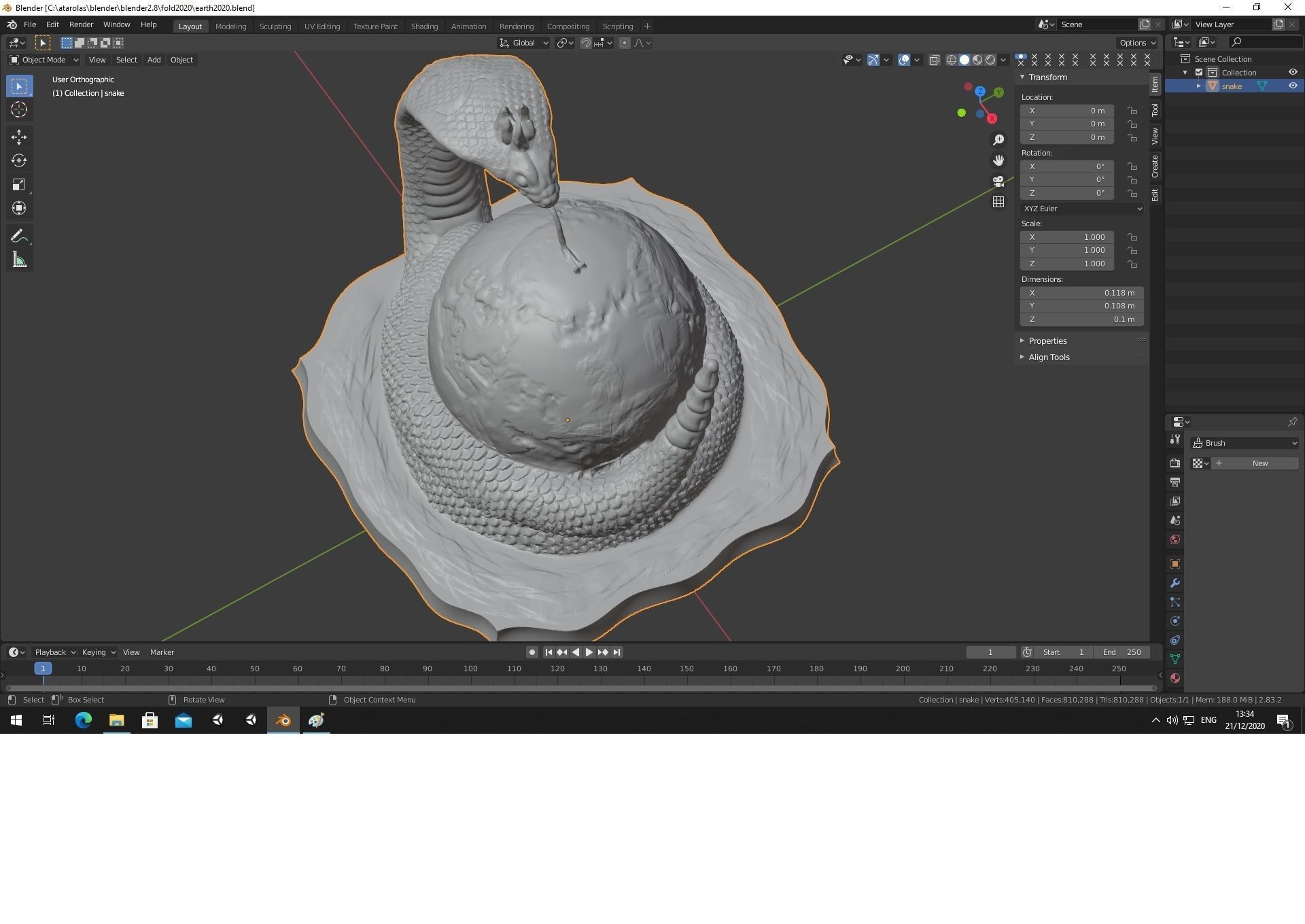This screenshot has height=924, width=1305.
Task: Open the viewport Add menu
Action: tap(154, 60)
